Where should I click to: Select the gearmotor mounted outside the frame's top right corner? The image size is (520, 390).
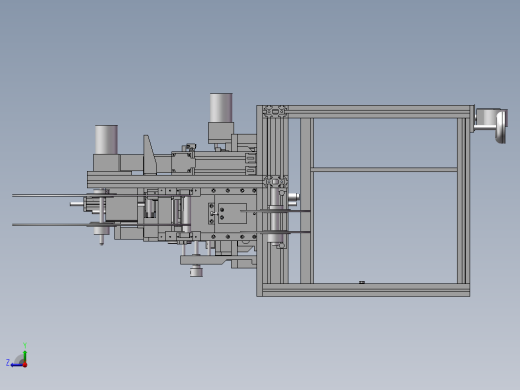[x=491, y=125]
